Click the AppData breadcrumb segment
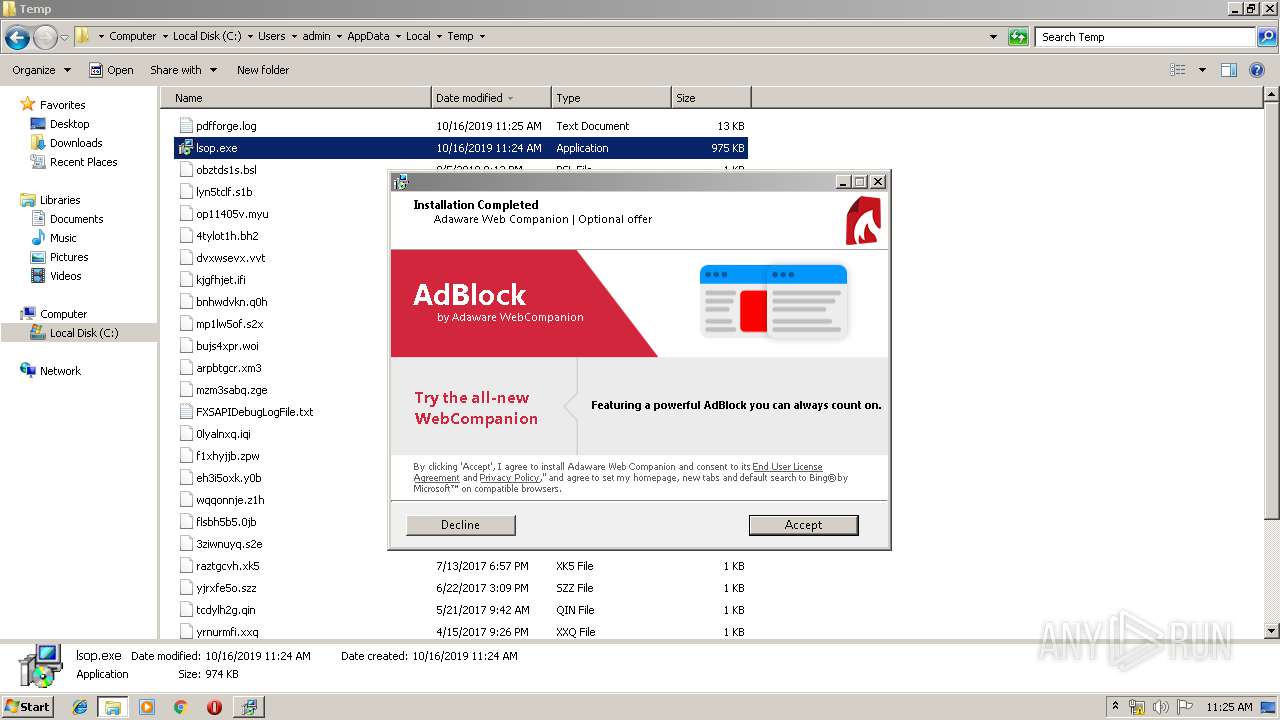Screen dimensions: 1280x720 [368, 37]
